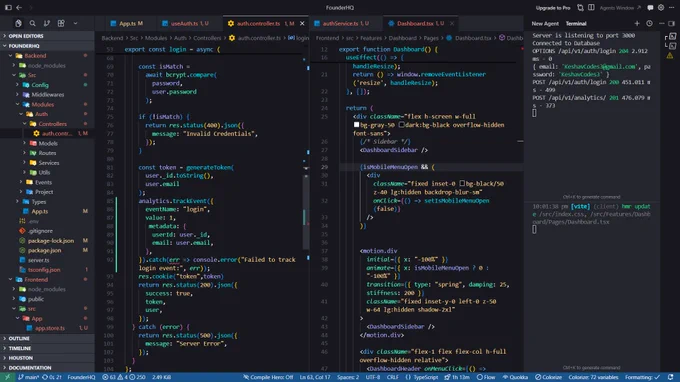Open the agent history clock icon
The height and width of the screenshot is (382, 680).
click(x=649, y=23)
